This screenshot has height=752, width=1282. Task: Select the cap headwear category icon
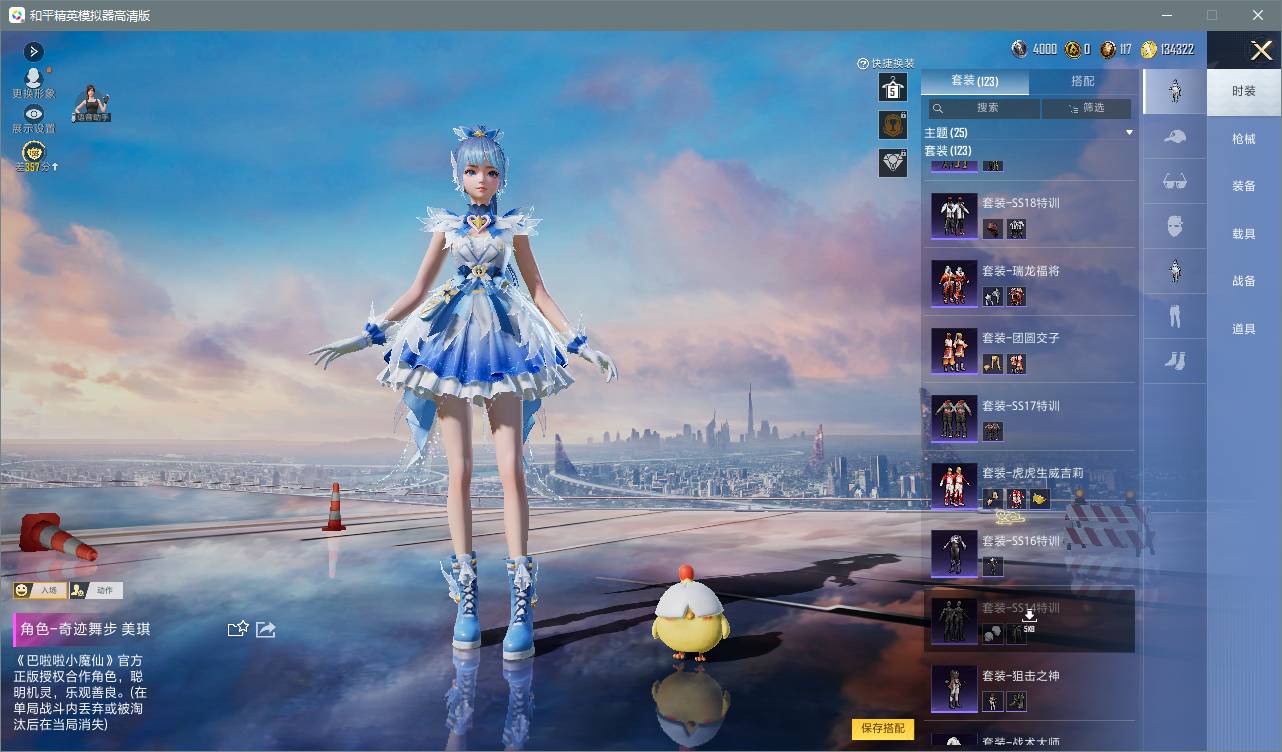(1175, 136)
